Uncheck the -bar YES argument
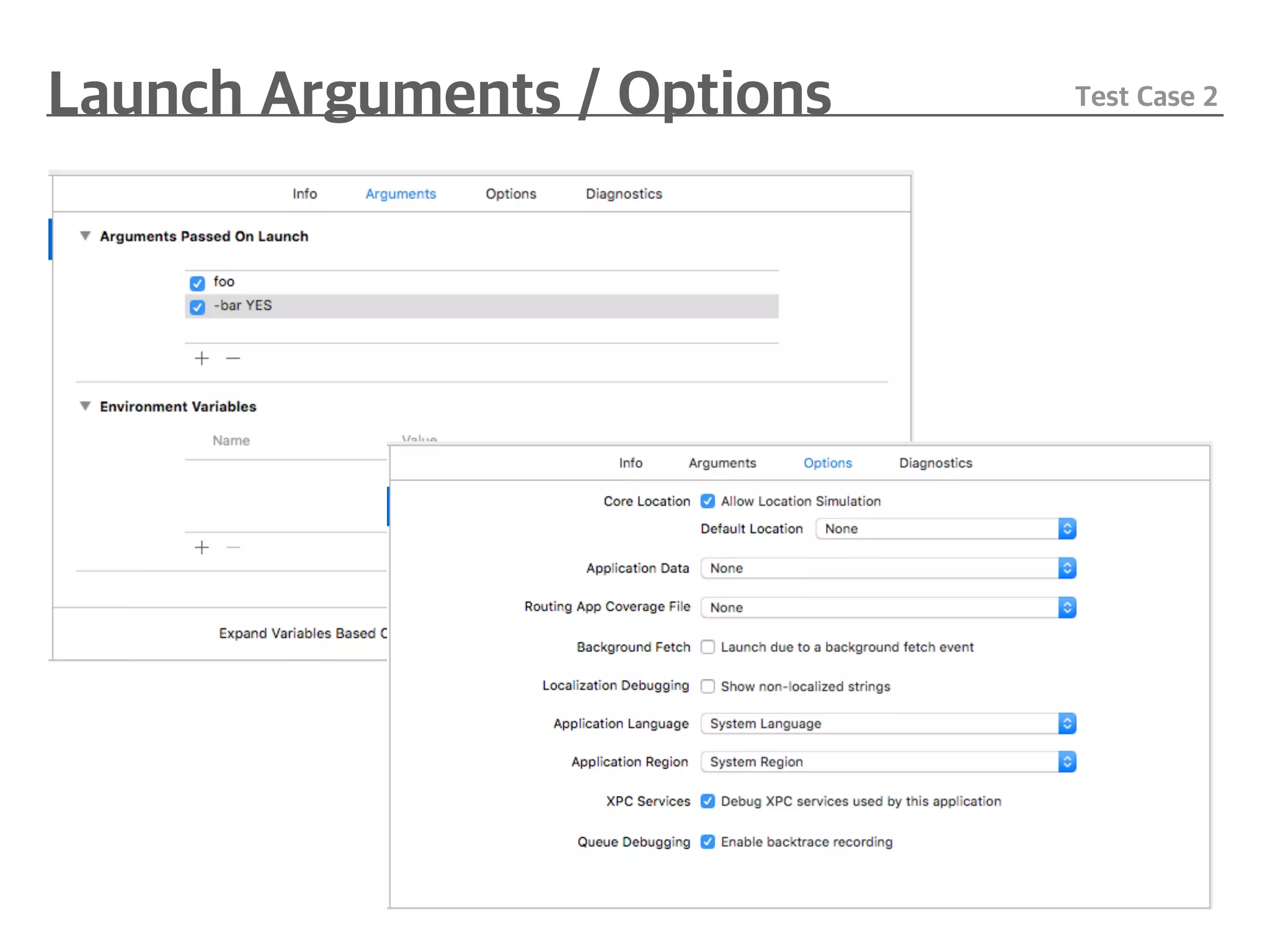Screen dimensions: 1270x952 197,307
